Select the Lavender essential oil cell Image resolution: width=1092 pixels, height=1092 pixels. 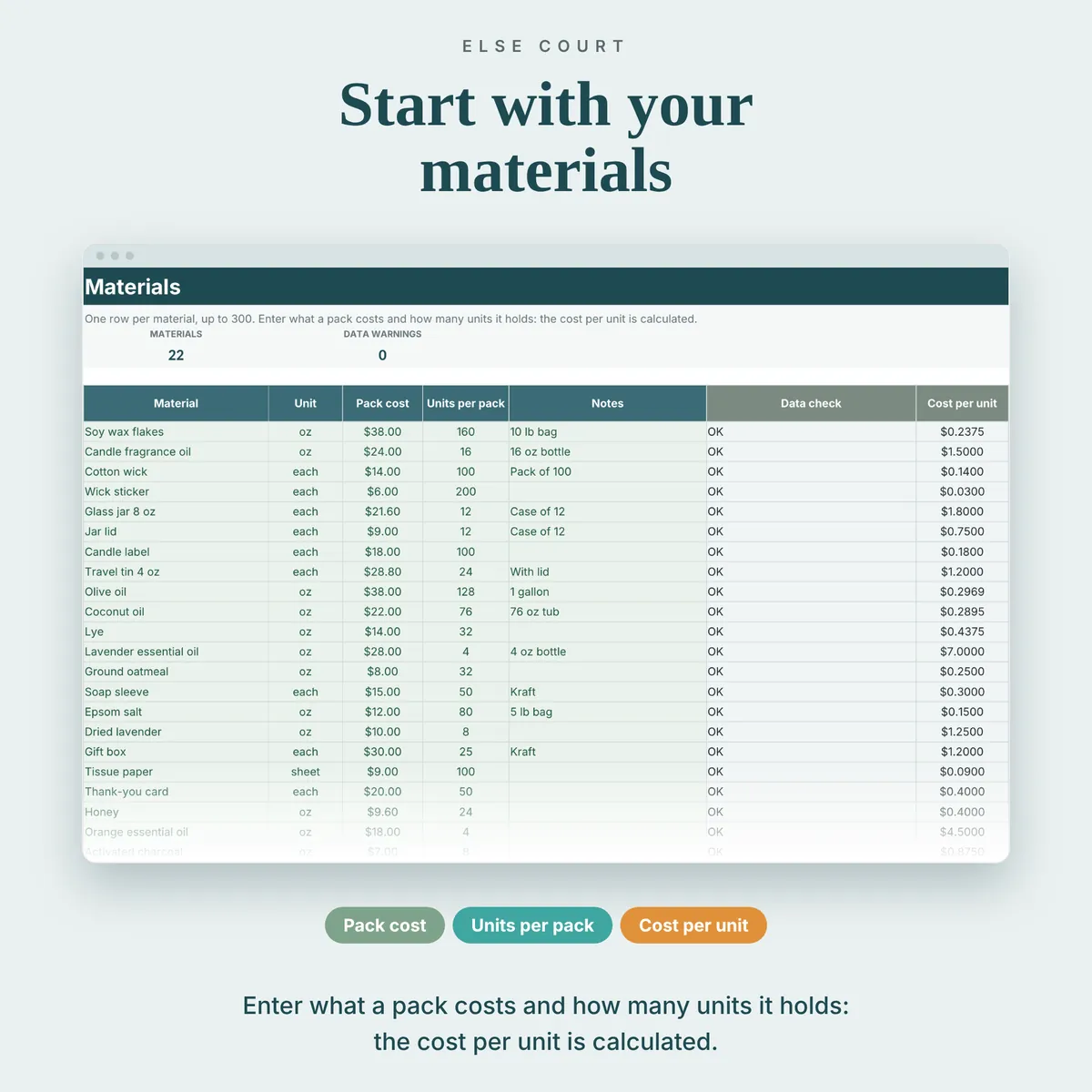point(176,652)
